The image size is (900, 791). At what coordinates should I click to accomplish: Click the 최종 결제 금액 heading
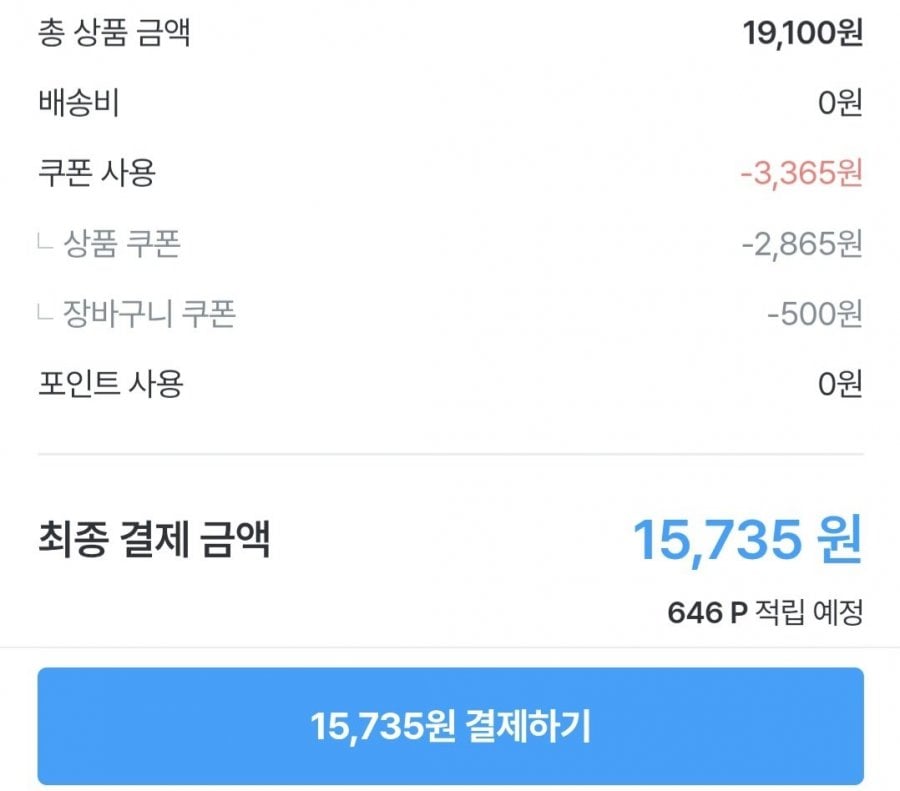[x=154, y=541]
